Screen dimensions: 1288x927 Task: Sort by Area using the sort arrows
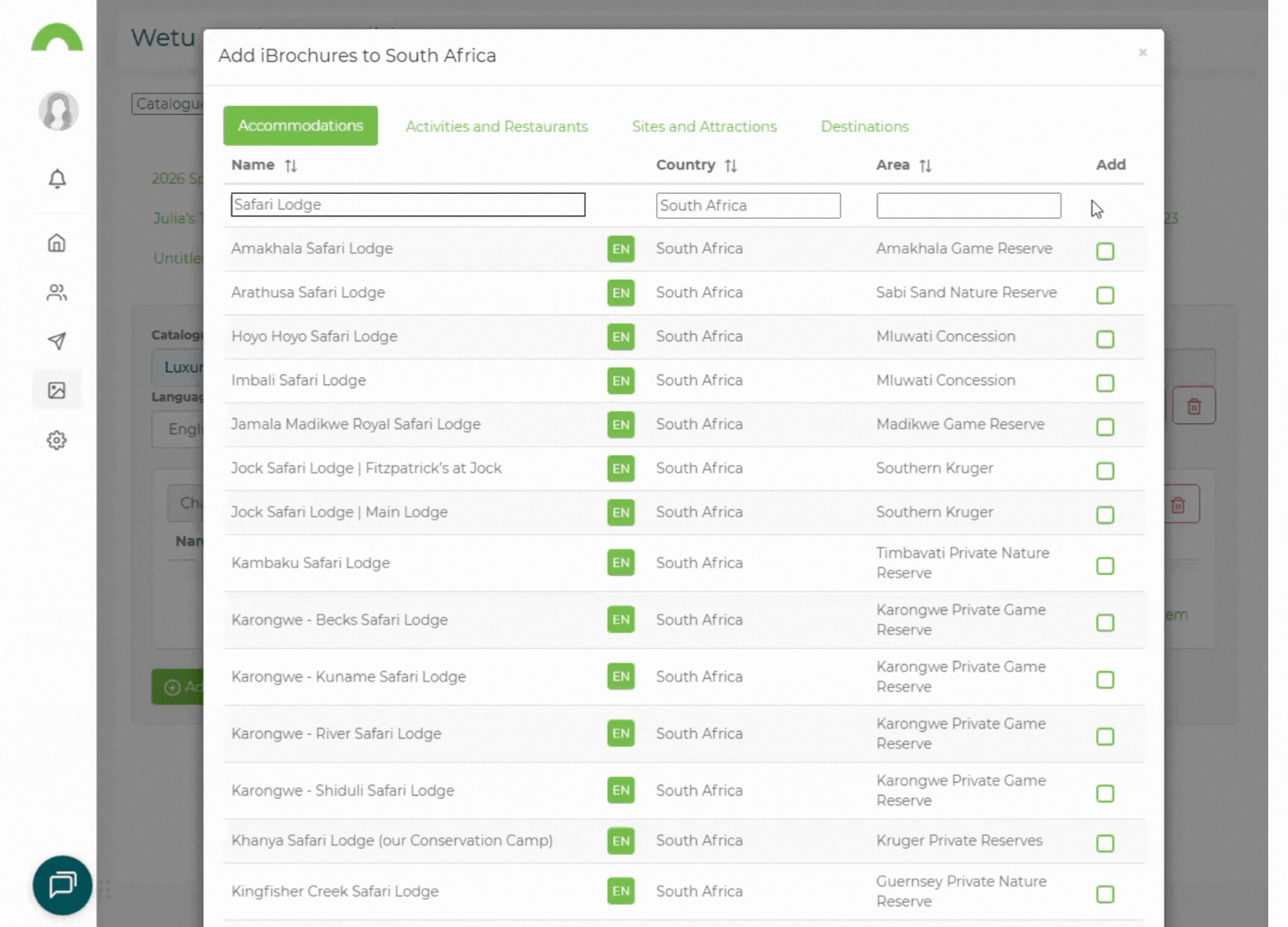point(925,166)
